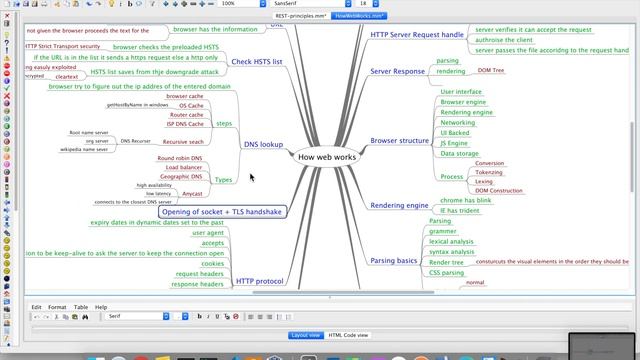
Task: Click the 'cookies' node under HTTP protocol
Action: 212,264
